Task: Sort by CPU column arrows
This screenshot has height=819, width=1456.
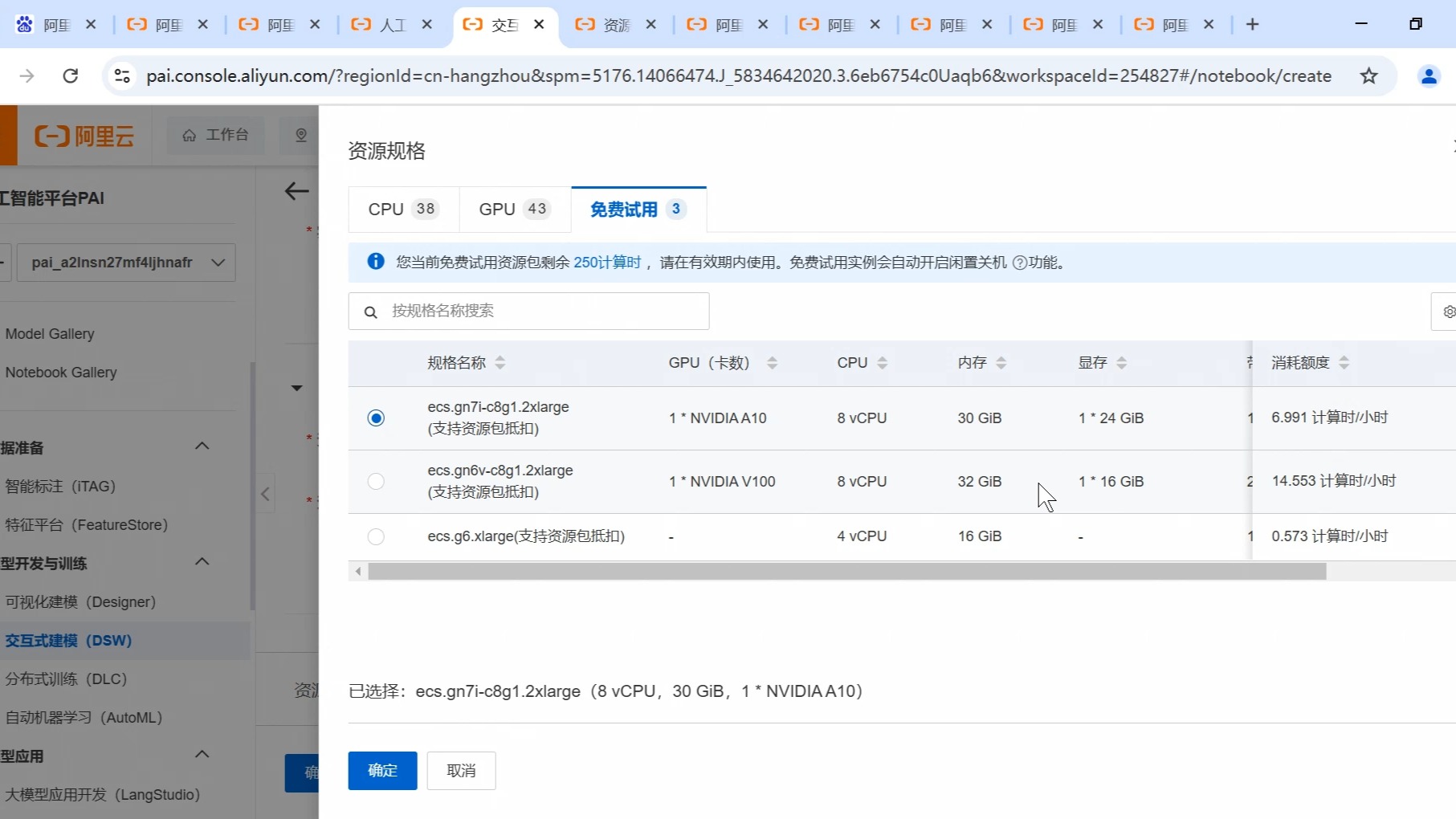Action: point(882,363)
